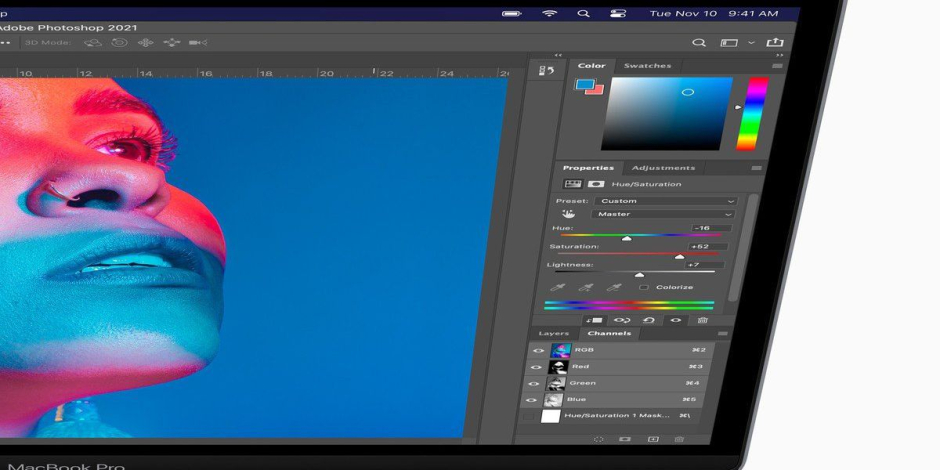Open the Master color range dropdown
940x470 pixels.
coord(663,214)
